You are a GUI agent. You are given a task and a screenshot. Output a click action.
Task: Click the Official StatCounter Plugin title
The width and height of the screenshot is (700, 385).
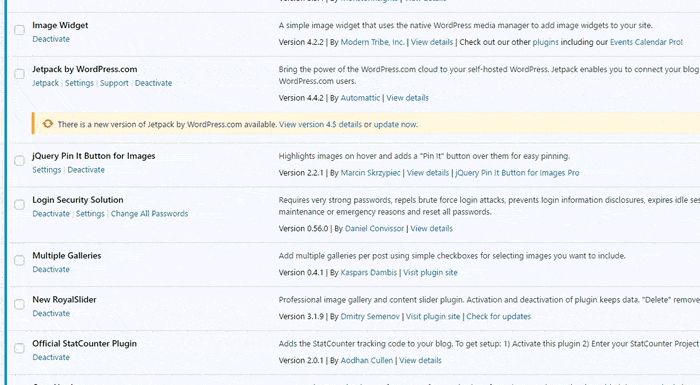(x=84, y=343)
